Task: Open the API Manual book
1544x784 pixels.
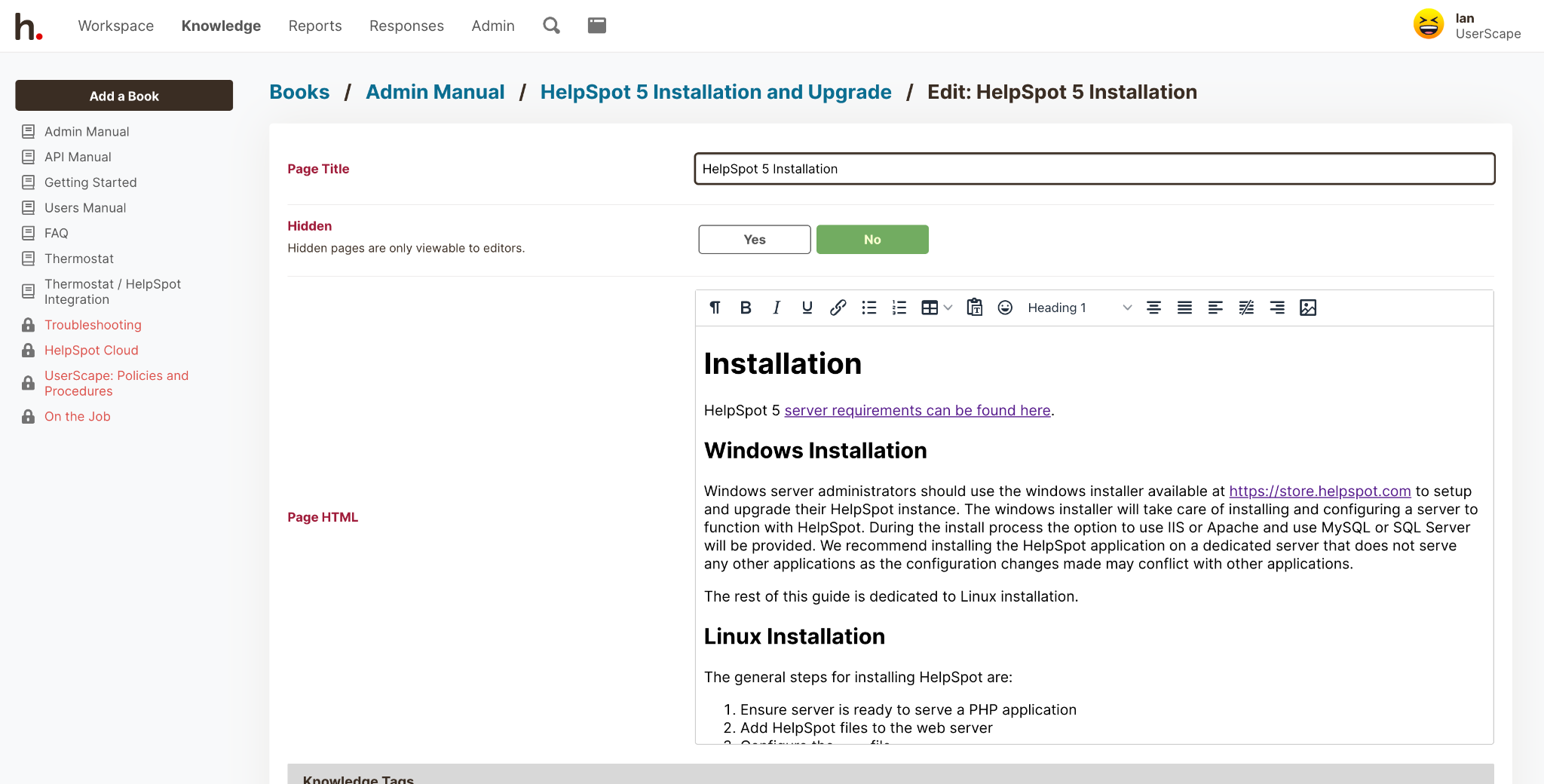Action: [78, 157]
